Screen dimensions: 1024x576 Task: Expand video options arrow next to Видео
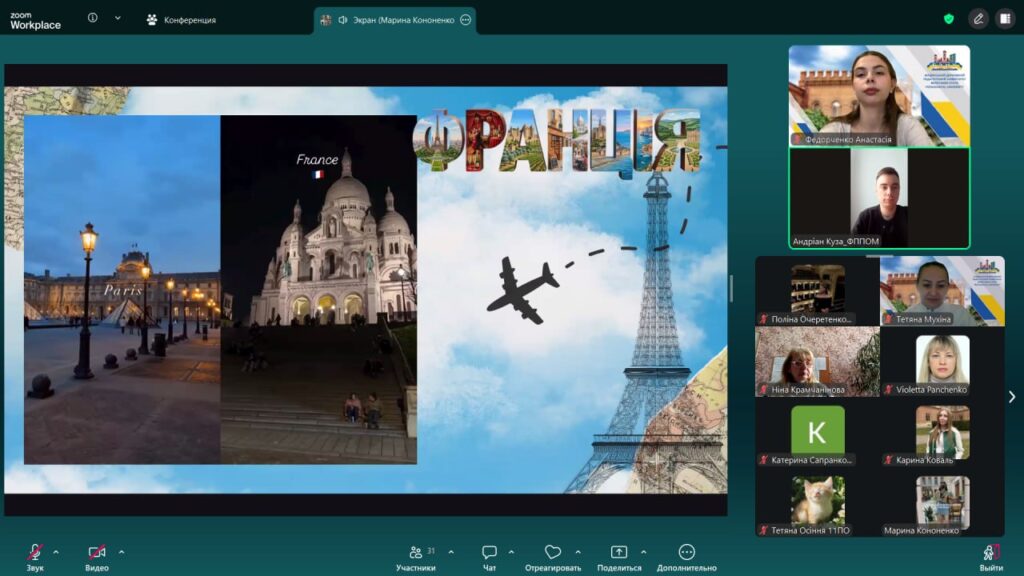click(121, 551)
